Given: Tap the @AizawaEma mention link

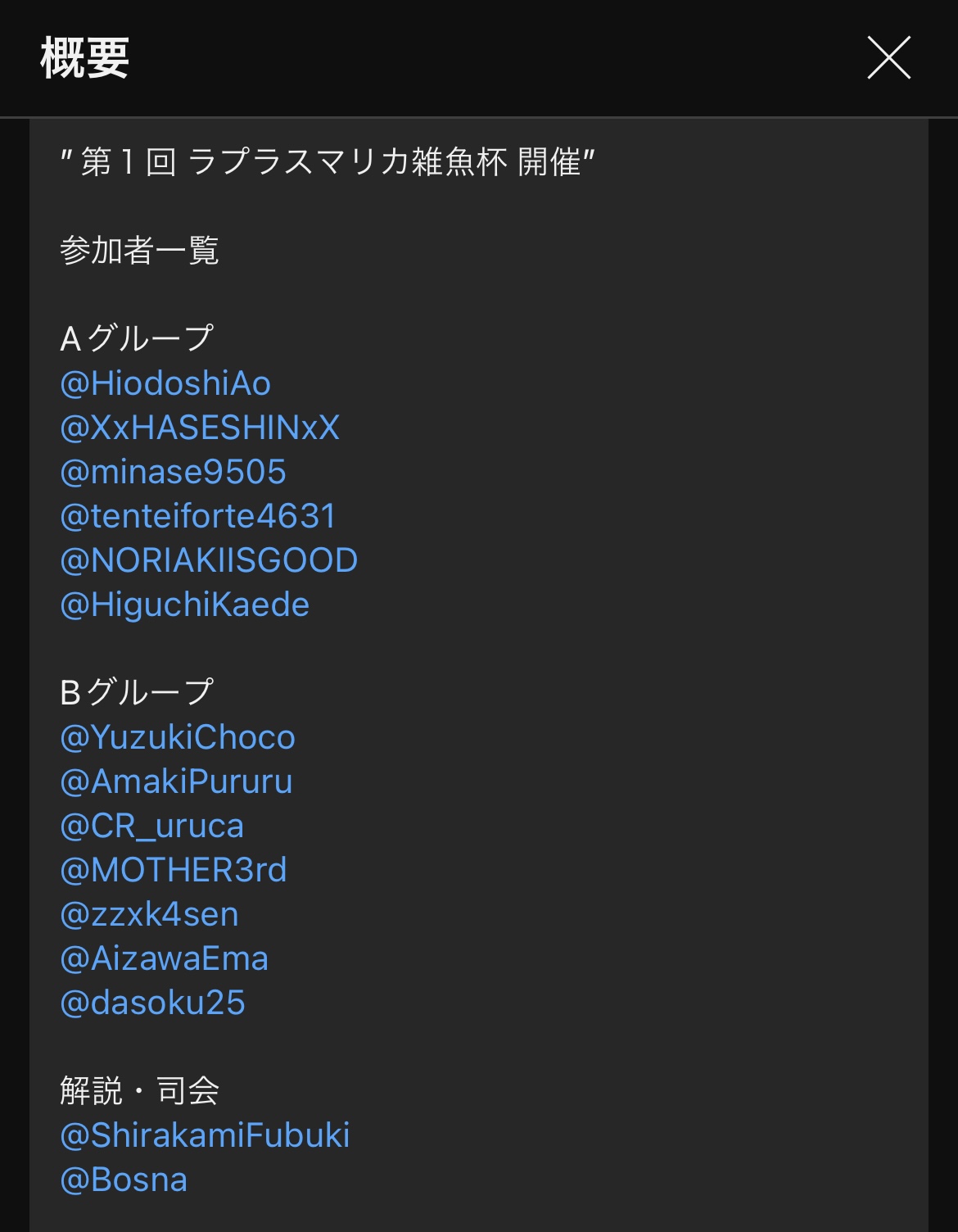Looking at the screenshot, I should [x=165, y=958].
